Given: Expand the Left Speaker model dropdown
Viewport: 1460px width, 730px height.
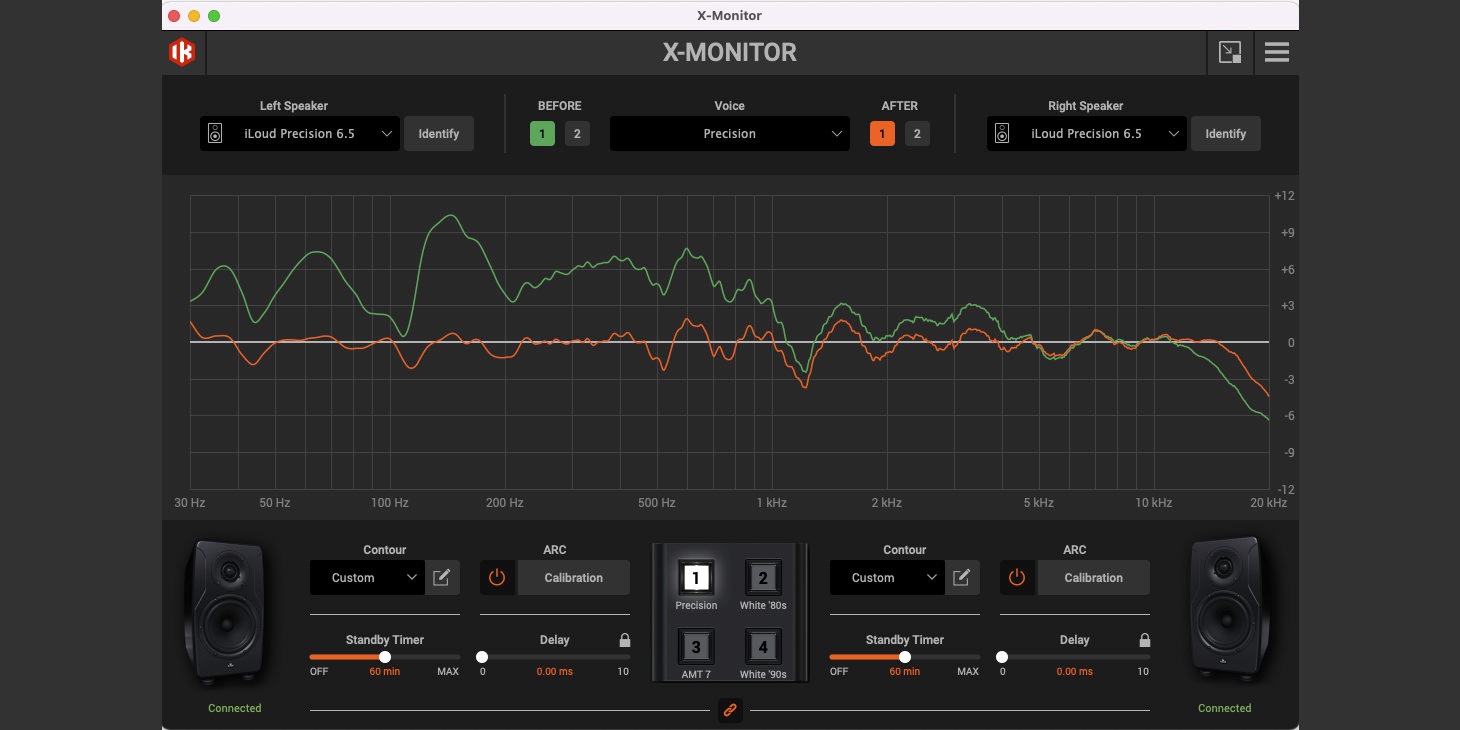Looking at the screenshot, I should (x=300, y=134).
